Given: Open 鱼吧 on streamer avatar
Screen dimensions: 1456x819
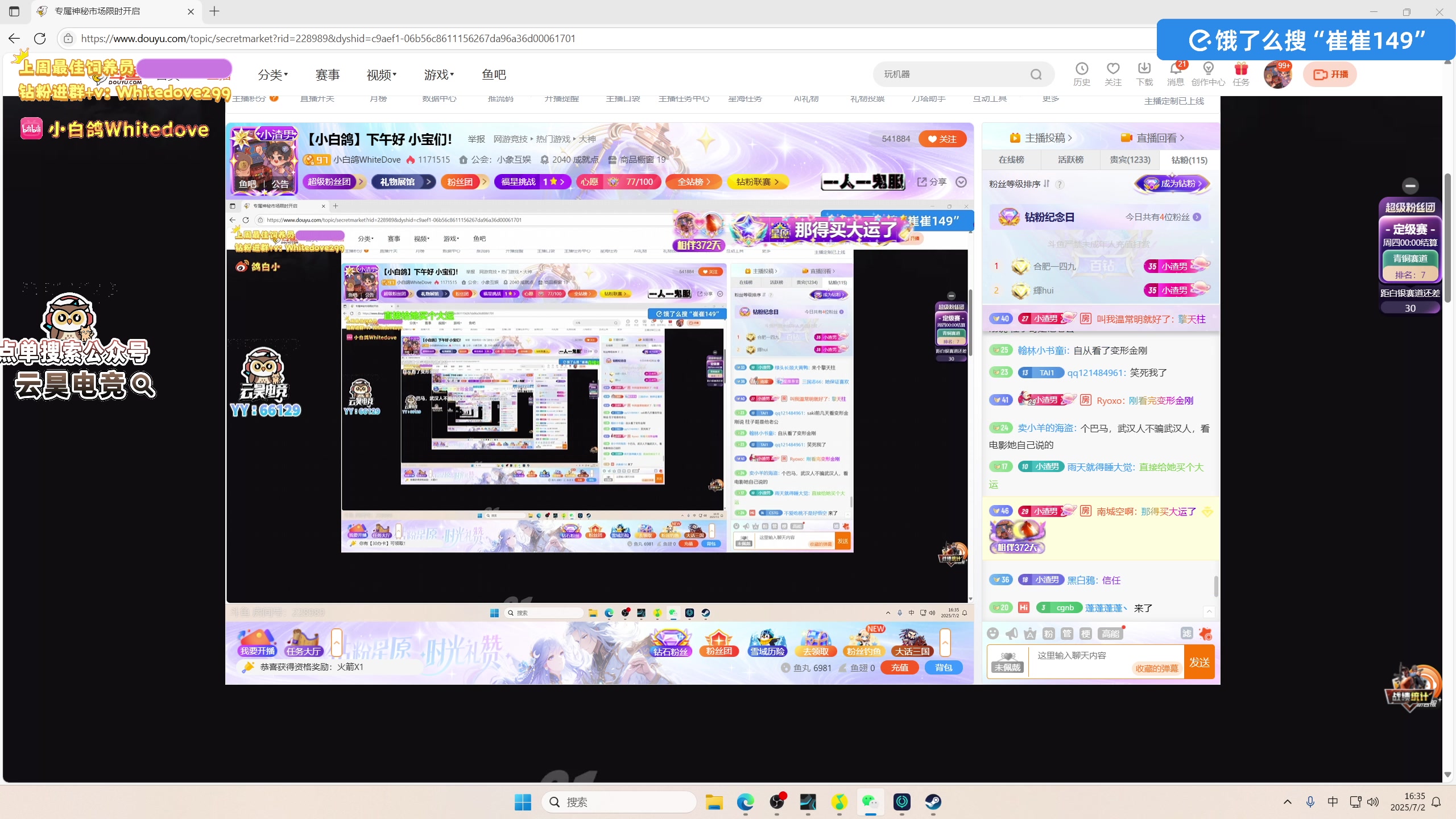Looking at the screenshot, I should 248,184.
